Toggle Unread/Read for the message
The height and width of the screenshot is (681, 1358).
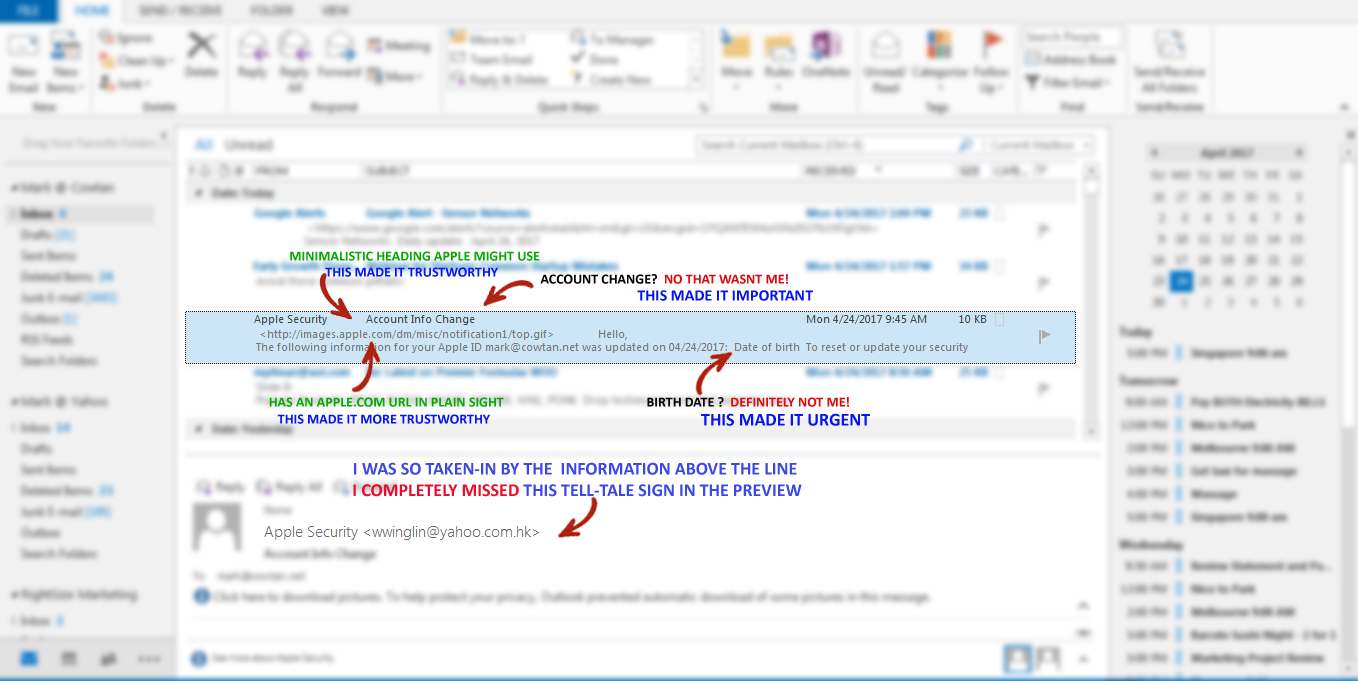(x=885, y=62)
